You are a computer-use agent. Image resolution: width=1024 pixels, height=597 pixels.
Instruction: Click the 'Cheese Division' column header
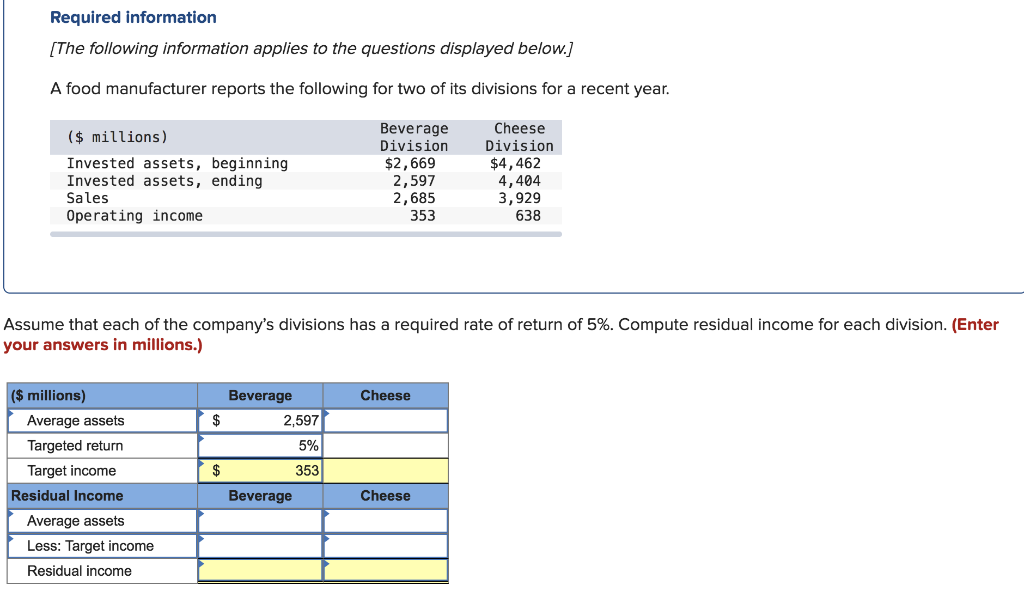tap(519, 137)
